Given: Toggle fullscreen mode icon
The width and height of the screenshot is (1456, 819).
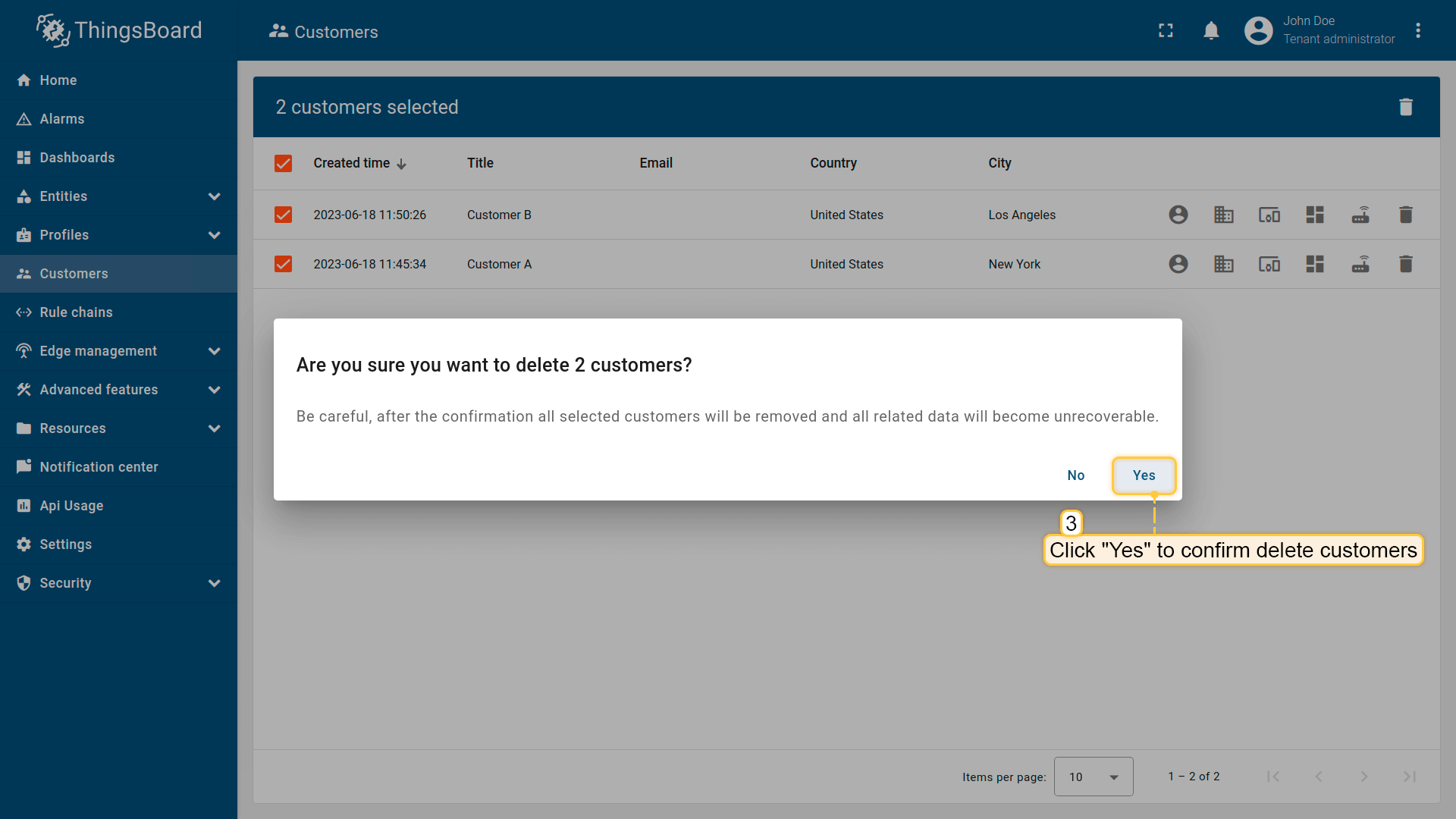Looking at the screenshot, I should point(1166,31).
